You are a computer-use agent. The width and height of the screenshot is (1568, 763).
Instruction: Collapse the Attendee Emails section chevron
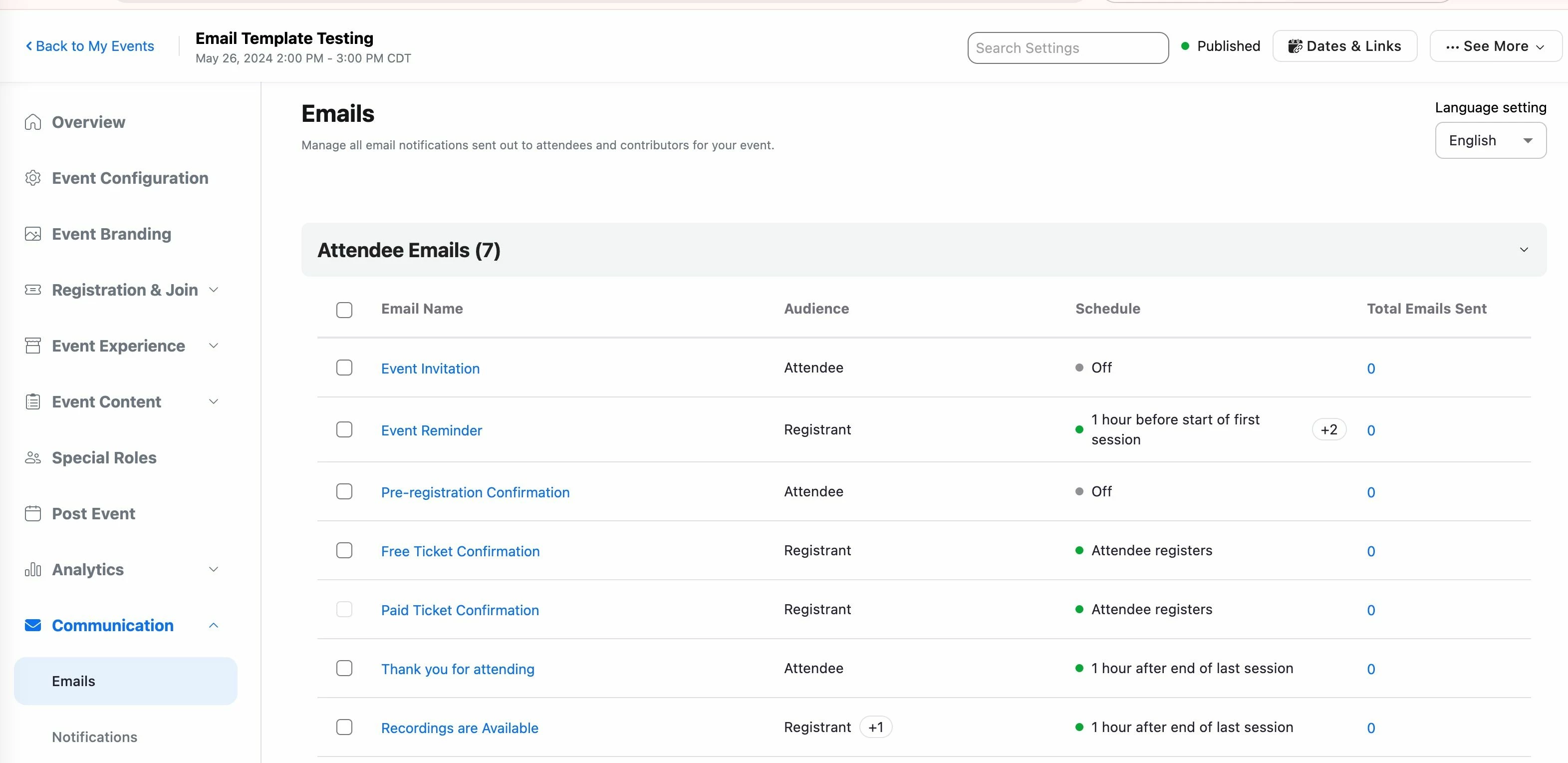click(x=1524, y=250)
